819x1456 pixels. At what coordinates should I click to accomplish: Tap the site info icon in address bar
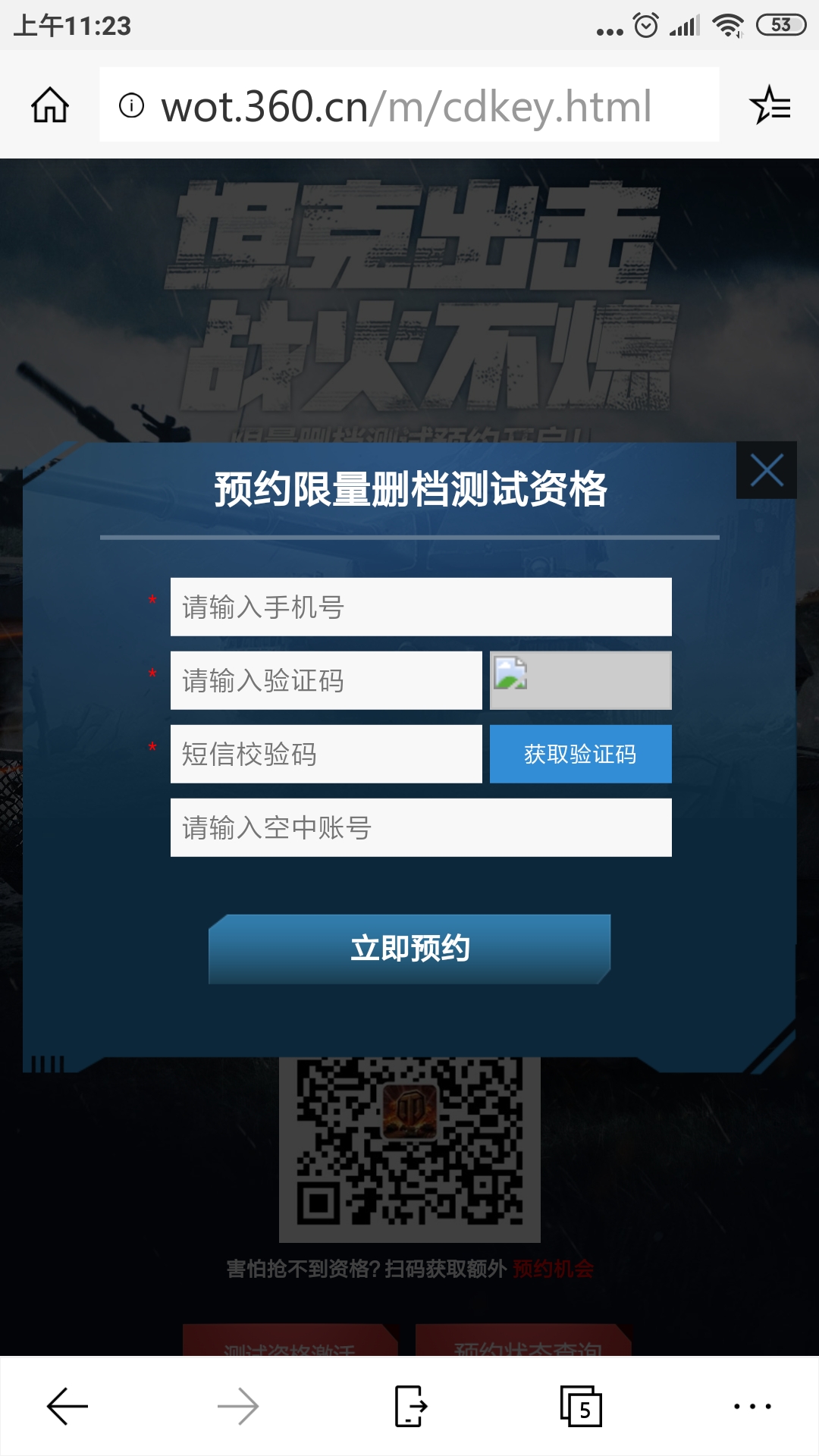click(x=131, y=105)
